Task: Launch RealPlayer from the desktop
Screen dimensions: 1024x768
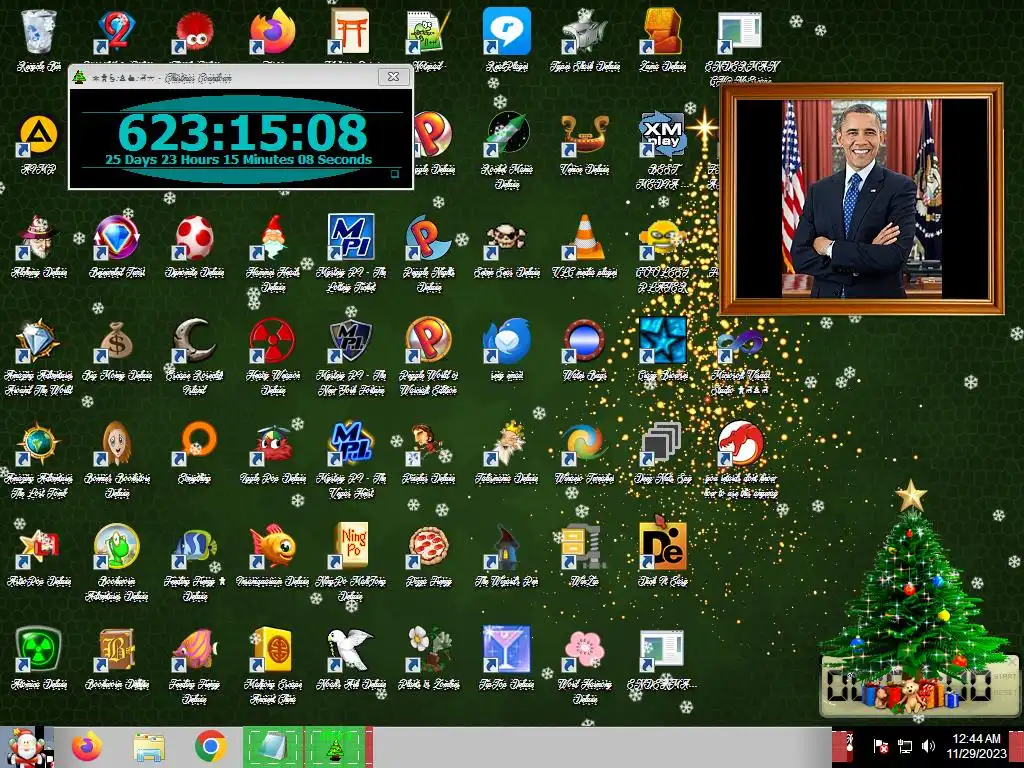Action: coord(506,31)
